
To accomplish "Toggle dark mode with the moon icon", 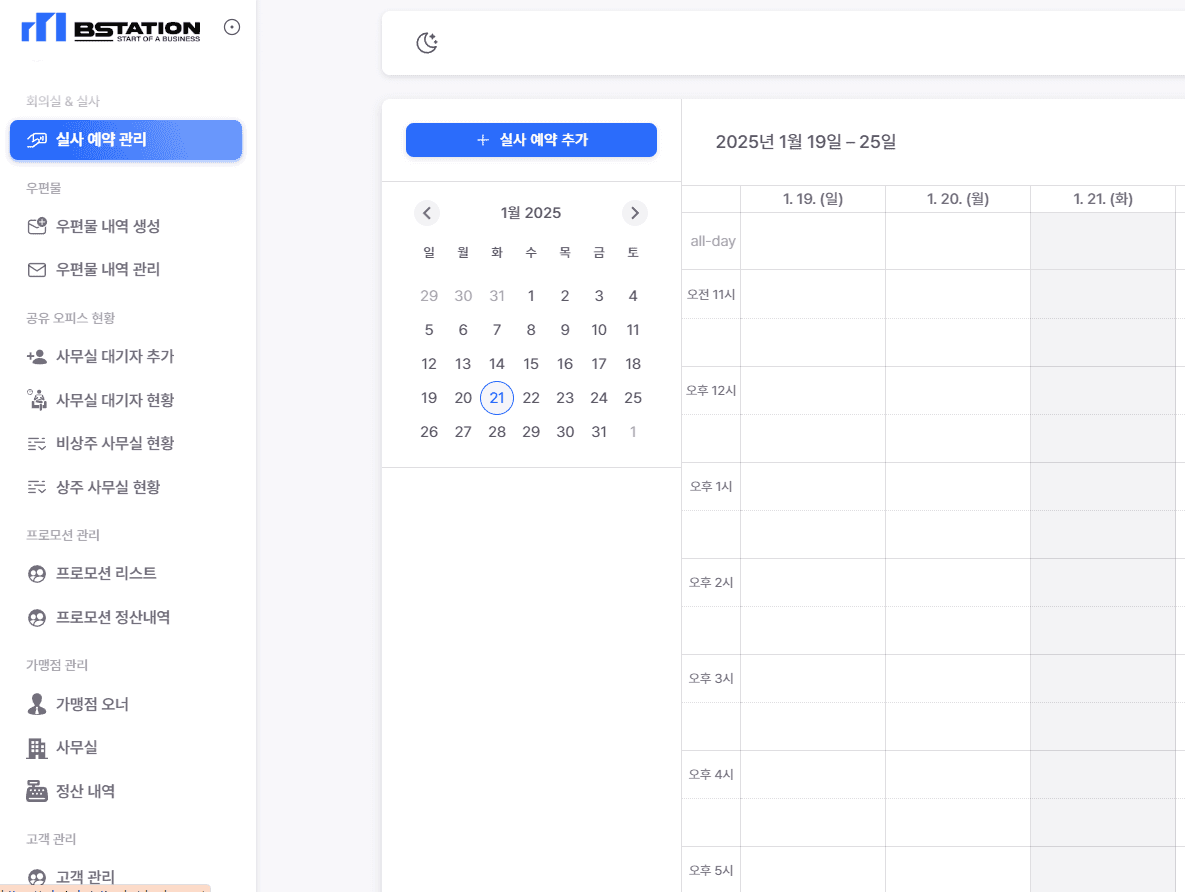I will [427, 43].
